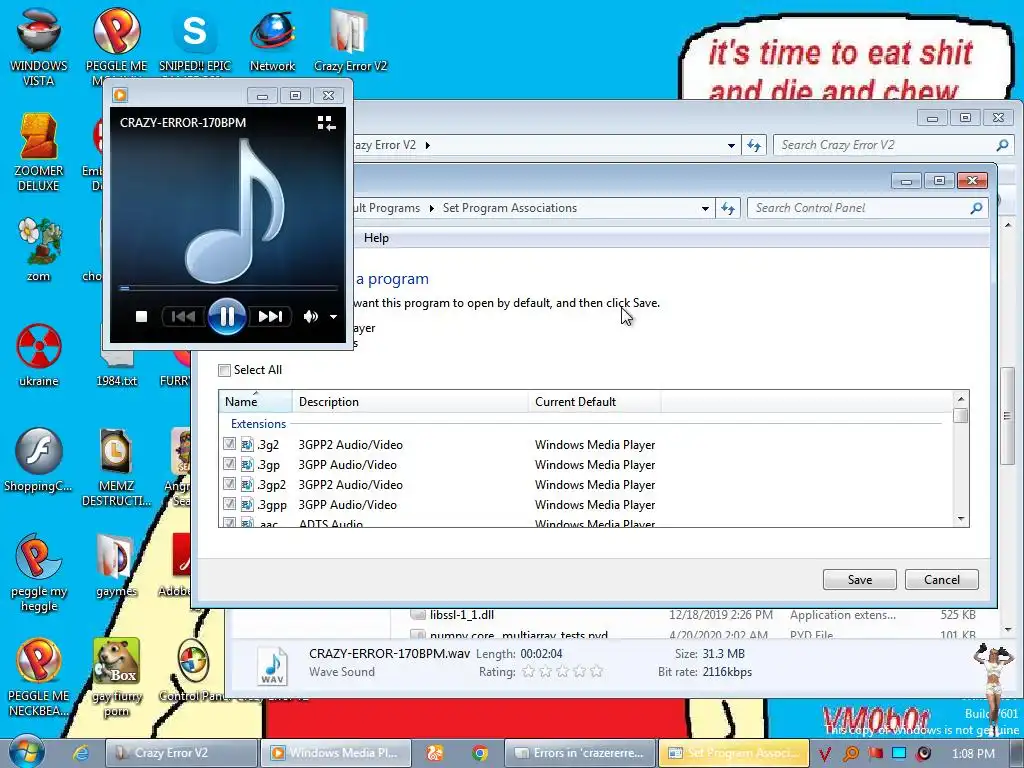
Task: Open the Skype SNIPED!! EPIC desktop icon
Action: pyautogui.click(x=195, y=40)
